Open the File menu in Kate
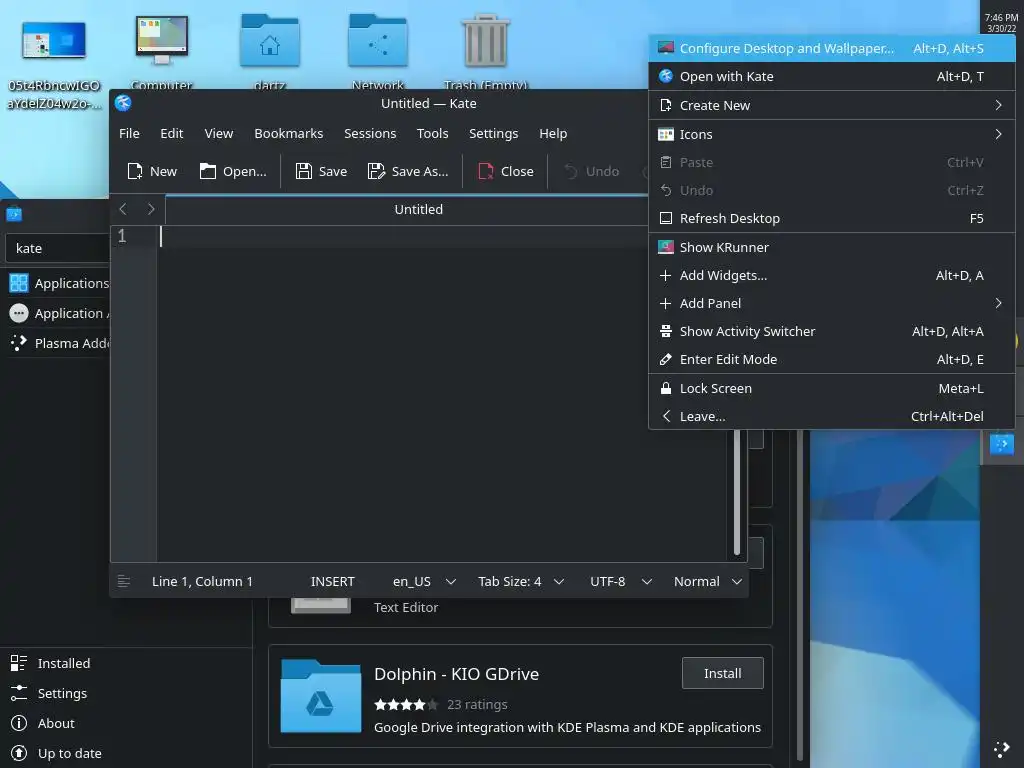The width and height of the screenshot is (1024, 768). pyautogui.click(x=129, y=133)
